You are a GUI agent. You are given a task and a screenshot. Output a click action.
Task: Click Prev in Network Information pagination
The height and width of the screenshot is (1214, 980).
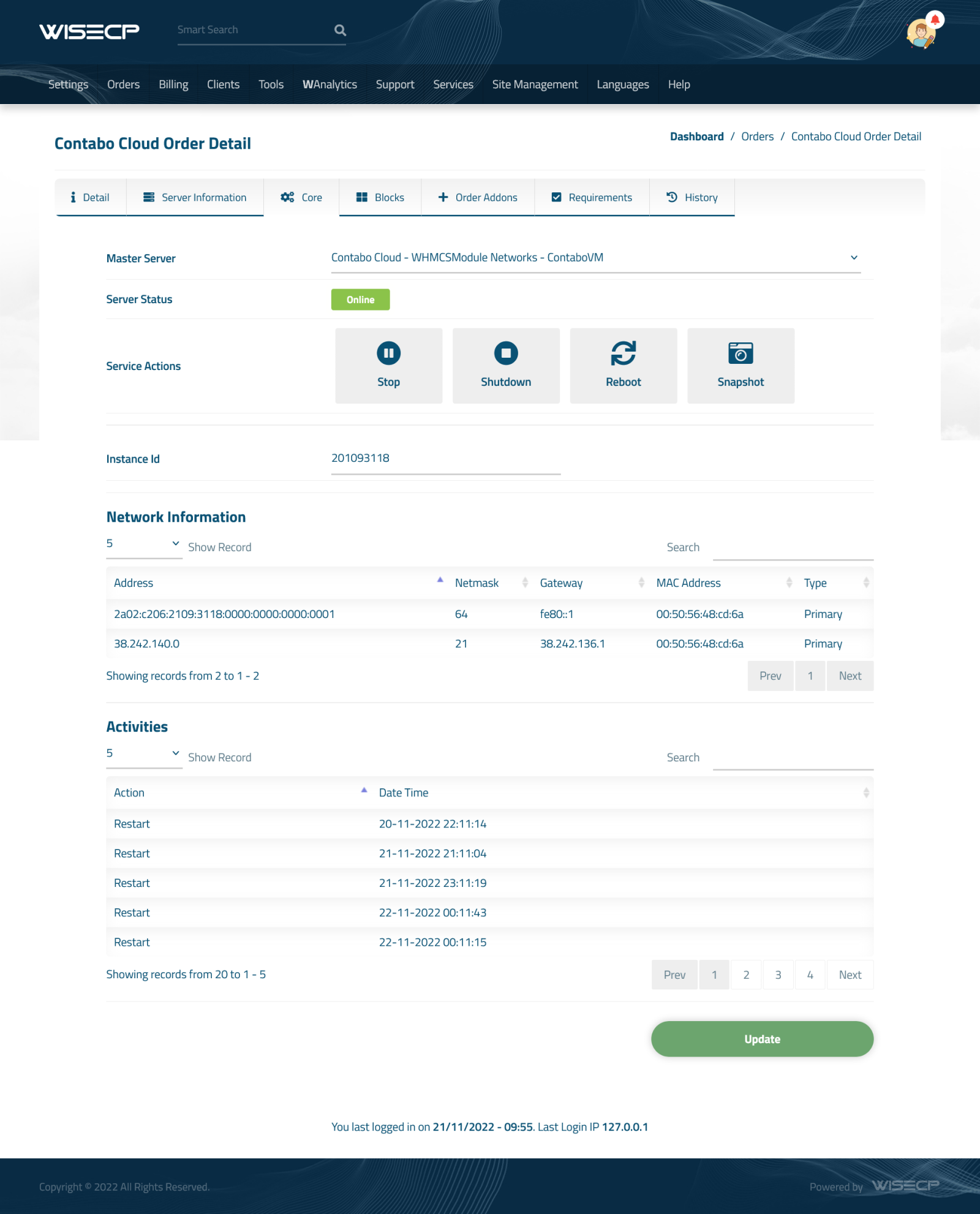coord(771,676)
